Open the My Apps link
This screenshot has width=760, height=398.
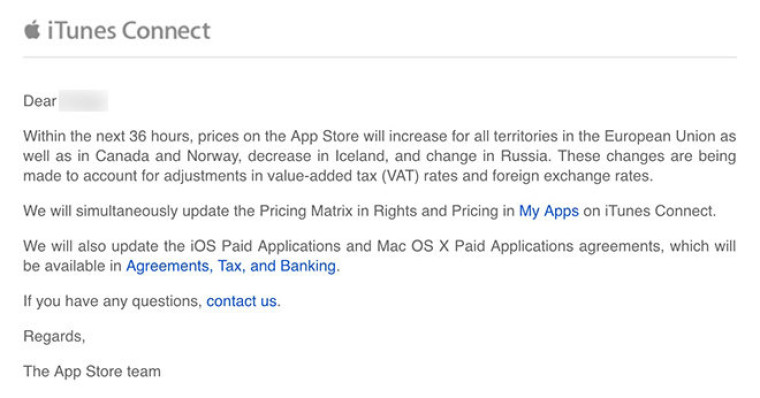click(x=549, y=211)
